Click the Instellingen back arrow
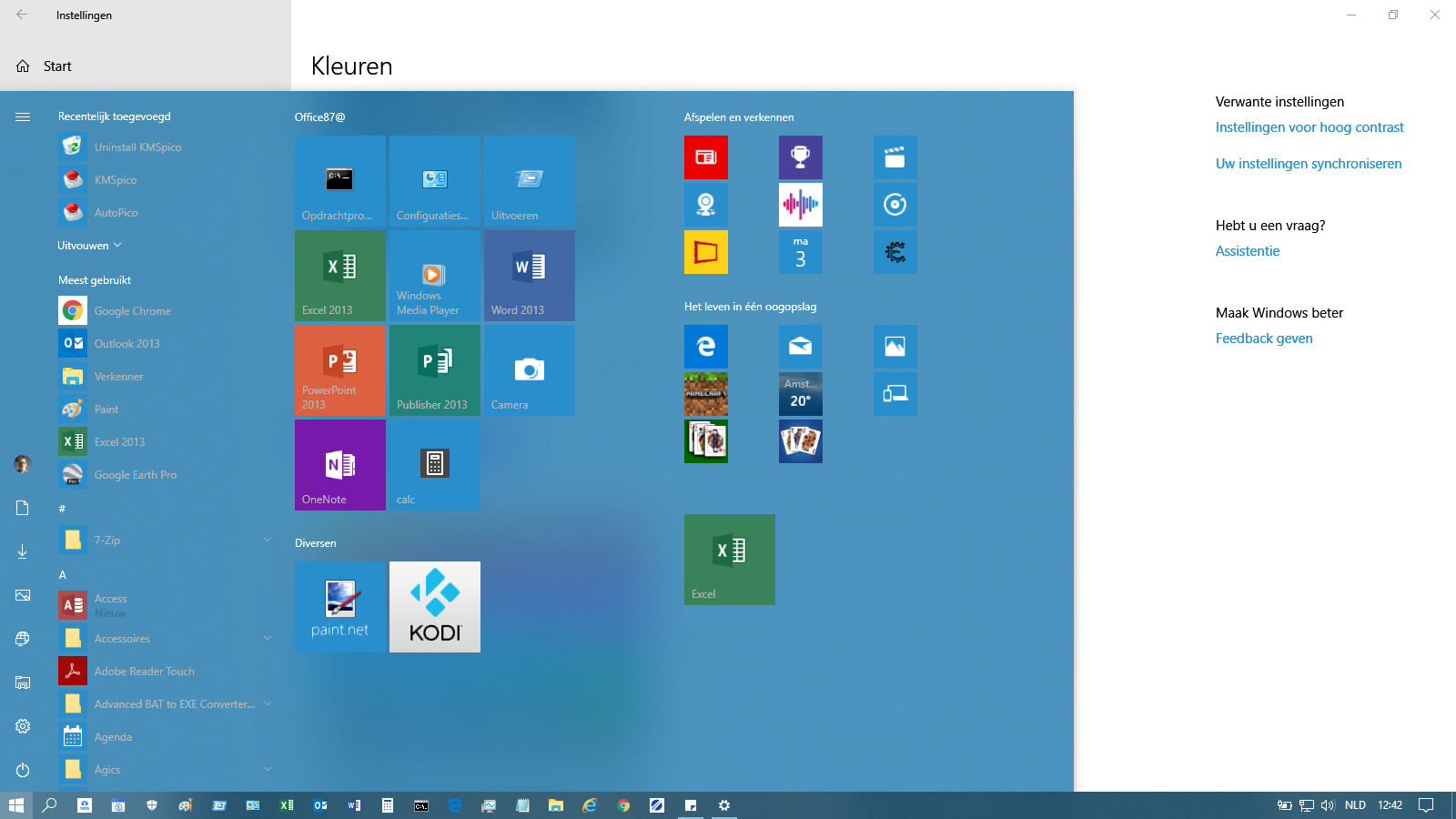This screenshot has width=1456, height=819. click(x=22, y=15)
